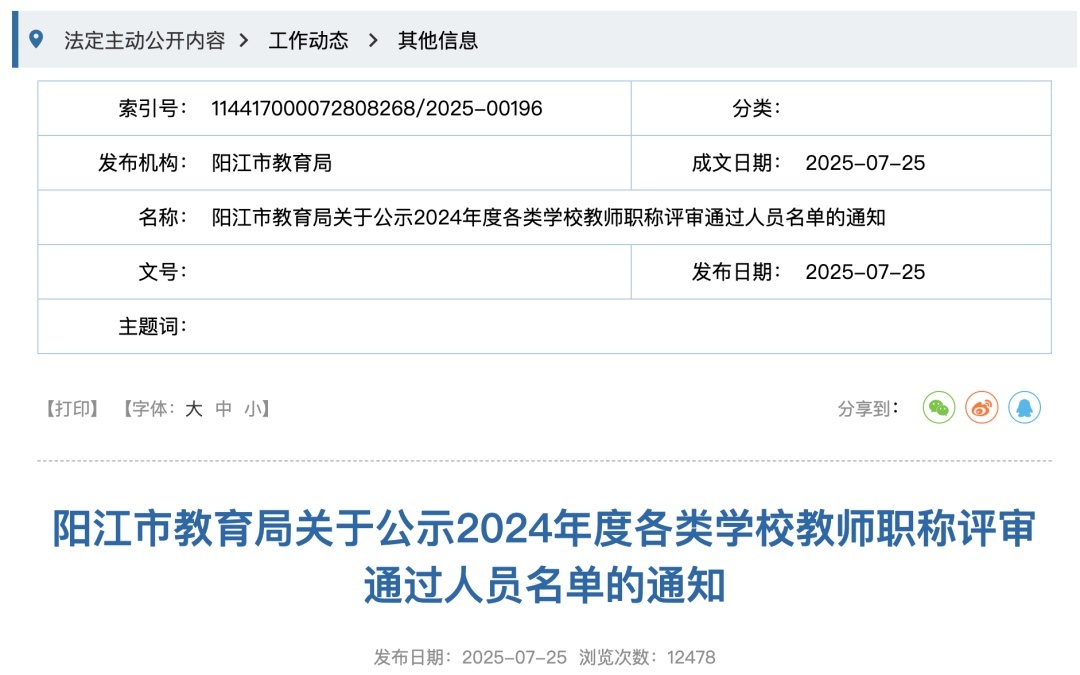Viewport: 1080px width, 675px height.
Task: Click the index number 114417000072808268/2025-00196
Action: [376, 108]
